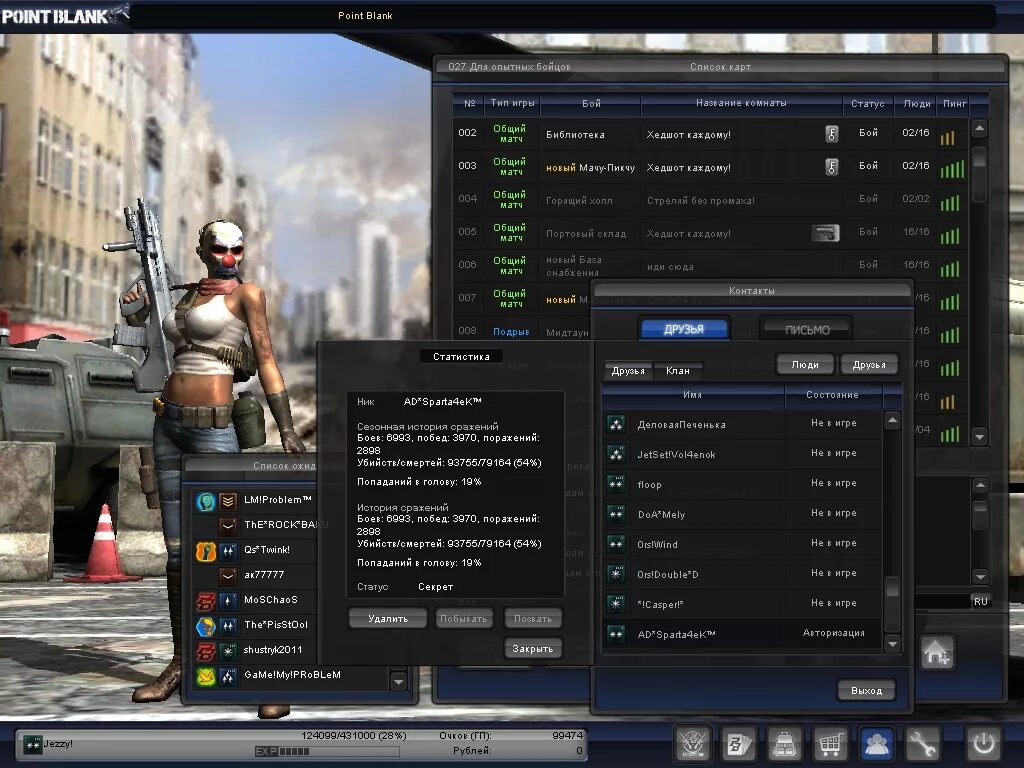Select room 003 Мачу-Пикчу row
Viewport: 1024px width, 768px height.
click(x=711, y=167)
